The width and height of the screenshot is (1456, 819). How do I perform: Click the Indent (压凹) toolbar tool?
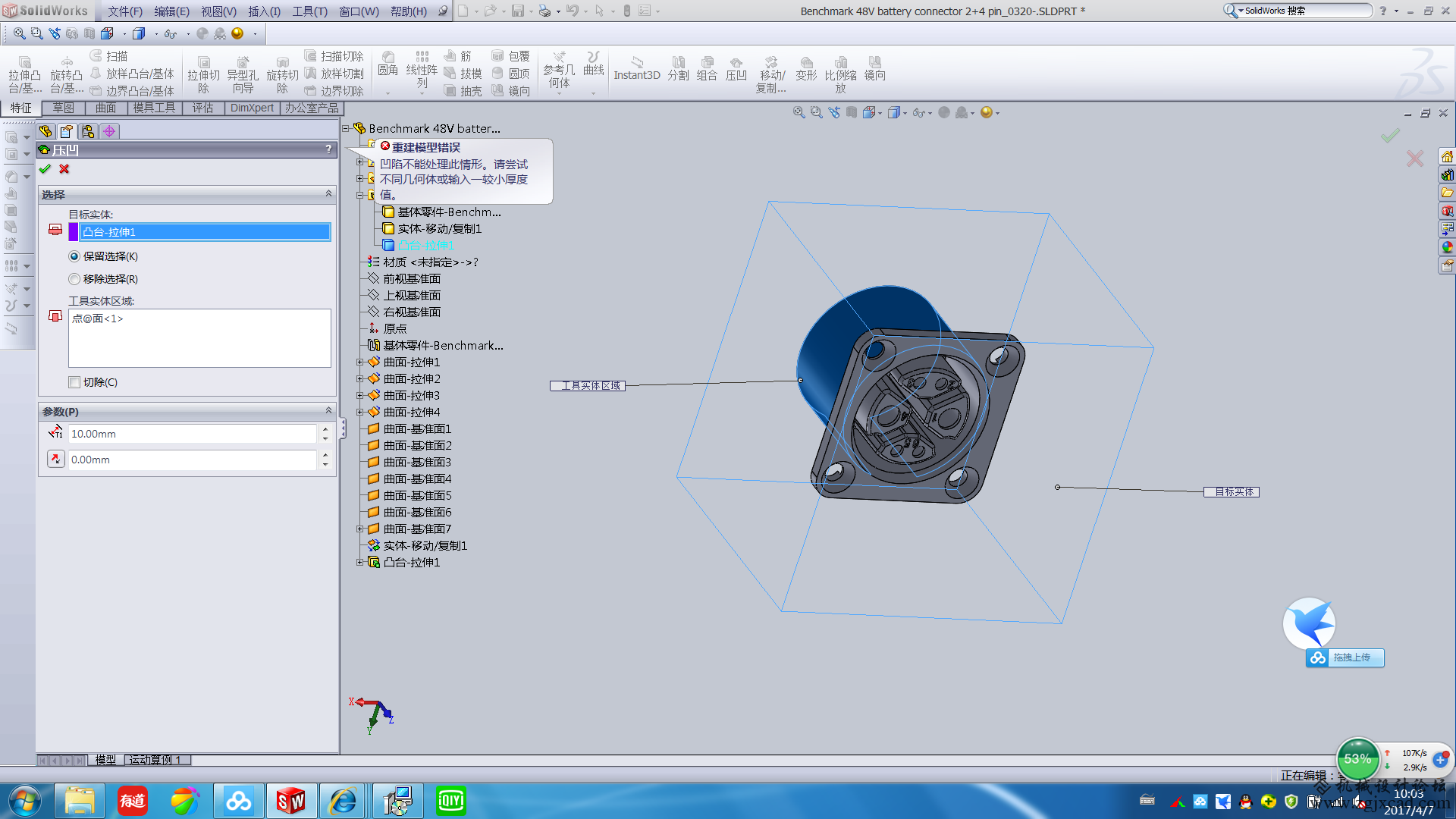tap(736, 68)
